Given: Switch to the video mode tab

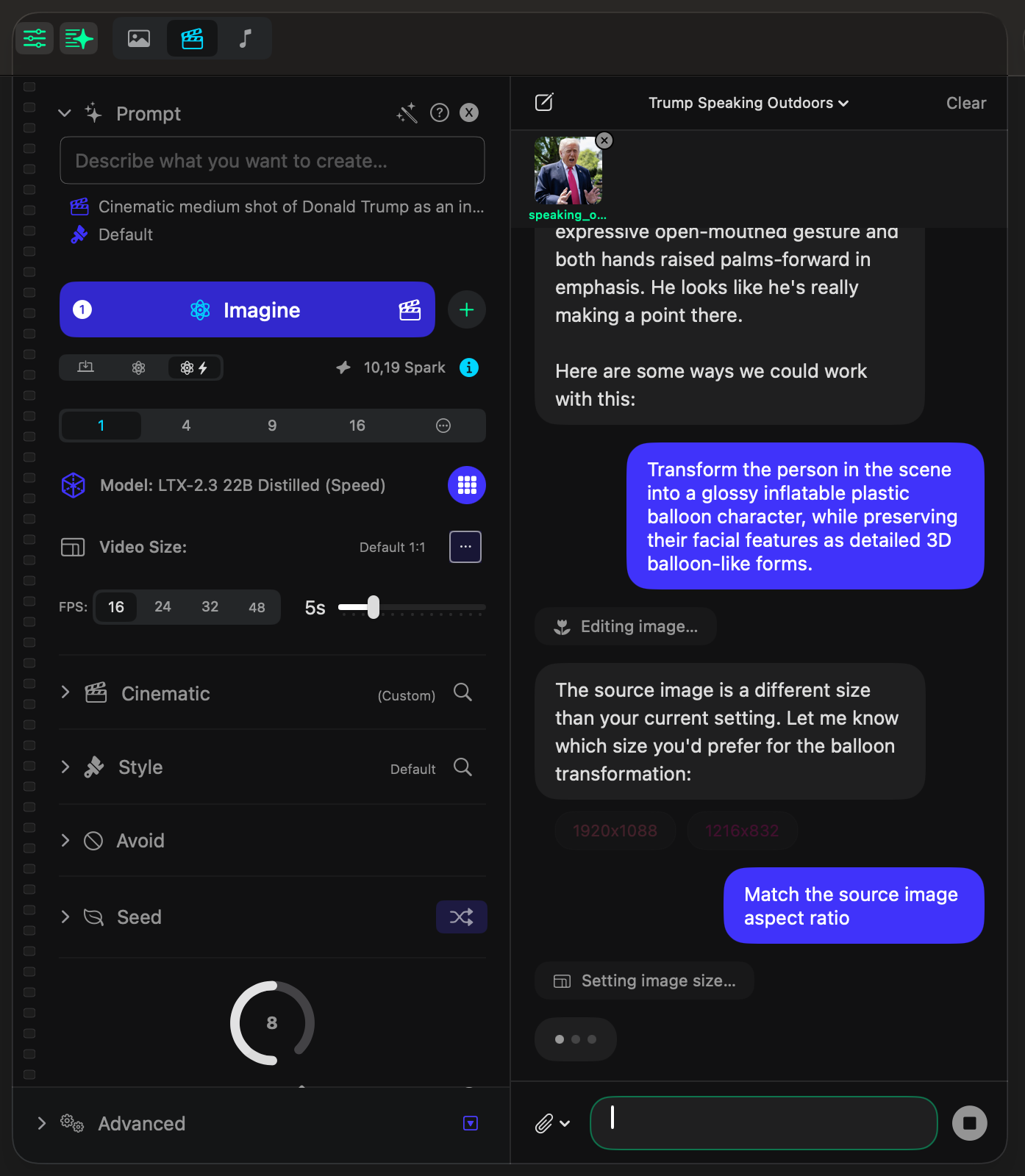Looking at the screenshot, I should point(192,38).
